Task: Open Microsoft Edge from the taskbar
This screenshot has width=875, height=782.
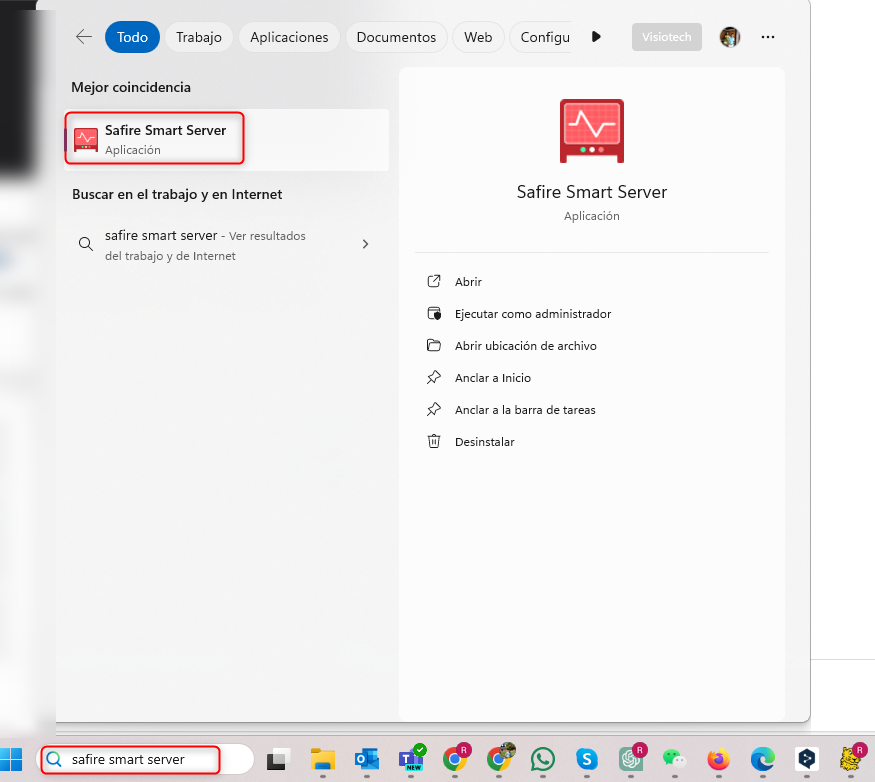Action: tap(763, 759)
